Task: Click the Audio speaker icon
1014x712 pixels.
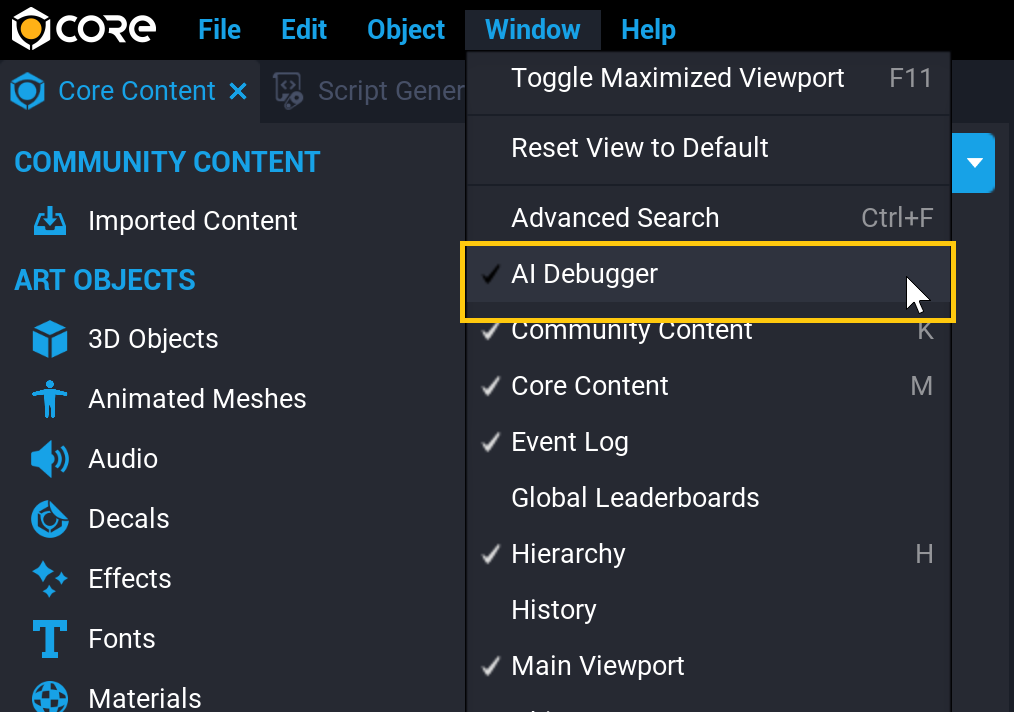Action: [x=49, y=459]
